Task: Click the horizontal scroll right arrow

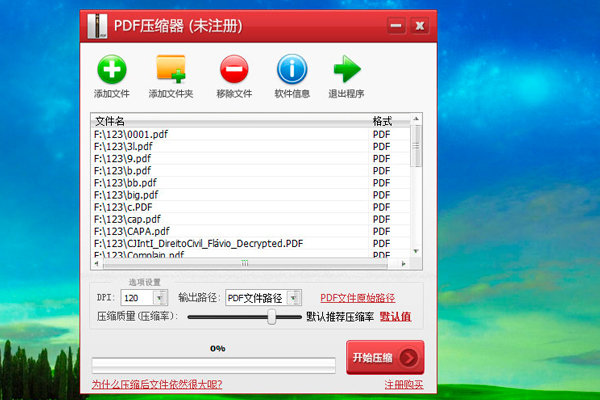Action: [403, 263]
